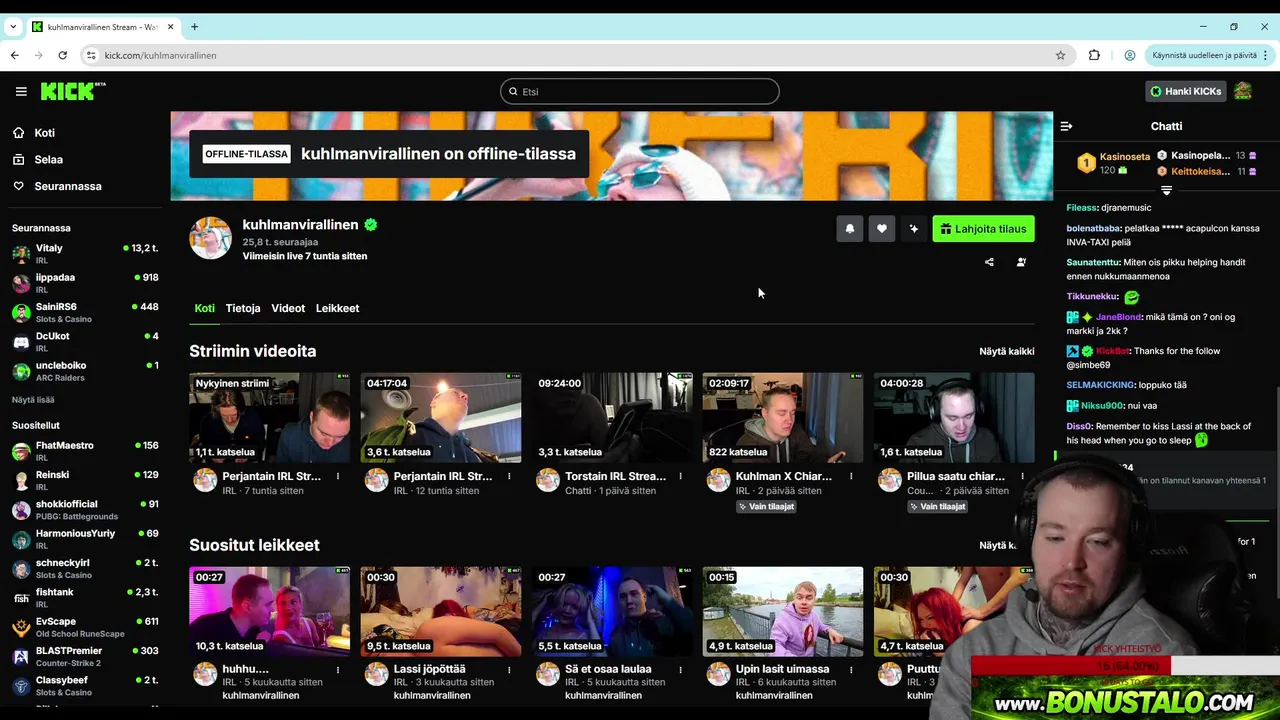The image size is (1280, 720).
Task: Open options menu for Torstain IRL Stream video
Action: tap(680, 476)
